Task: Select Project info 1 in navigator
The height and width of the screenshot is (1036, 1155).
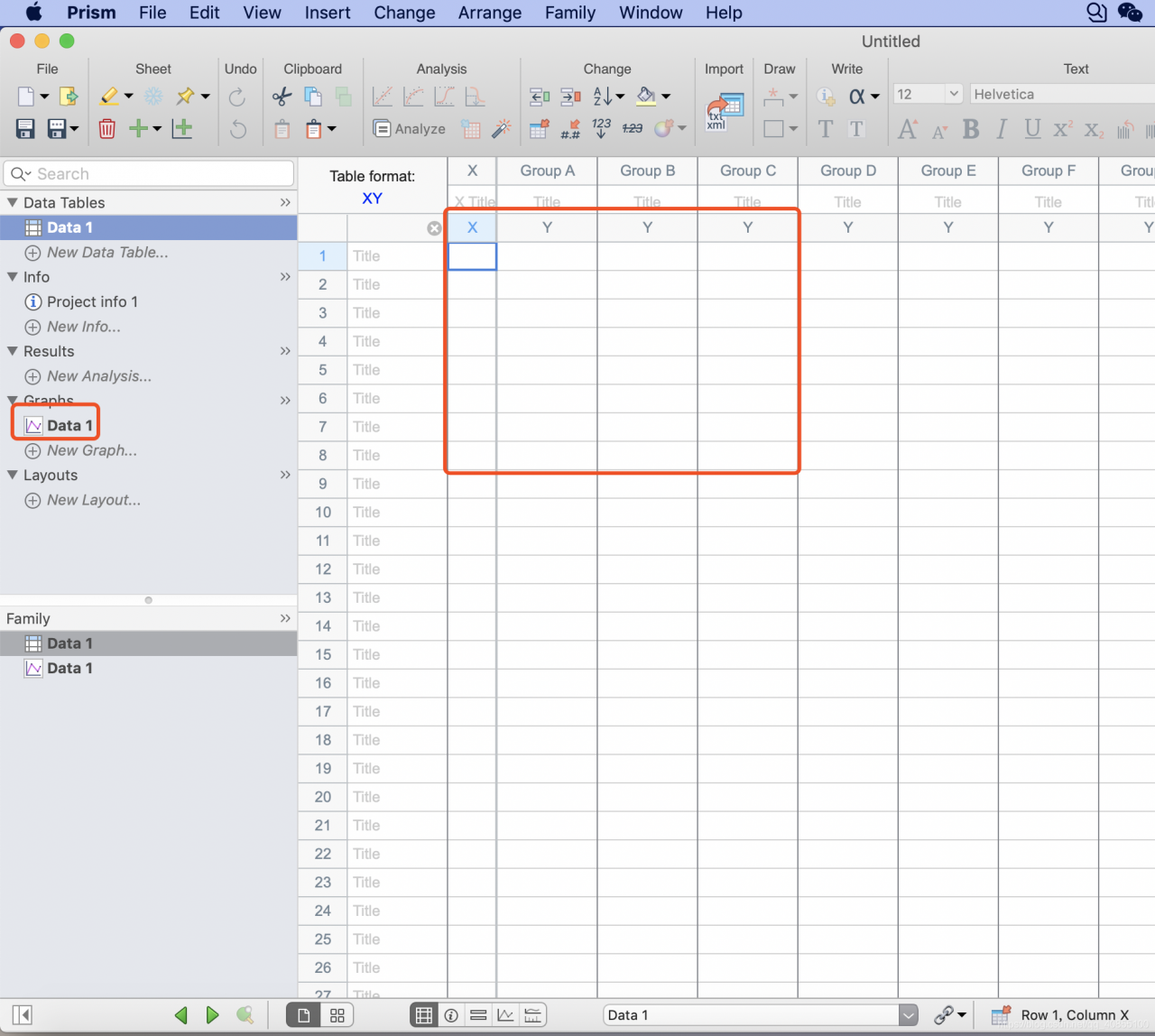Action: coord(92,301)
